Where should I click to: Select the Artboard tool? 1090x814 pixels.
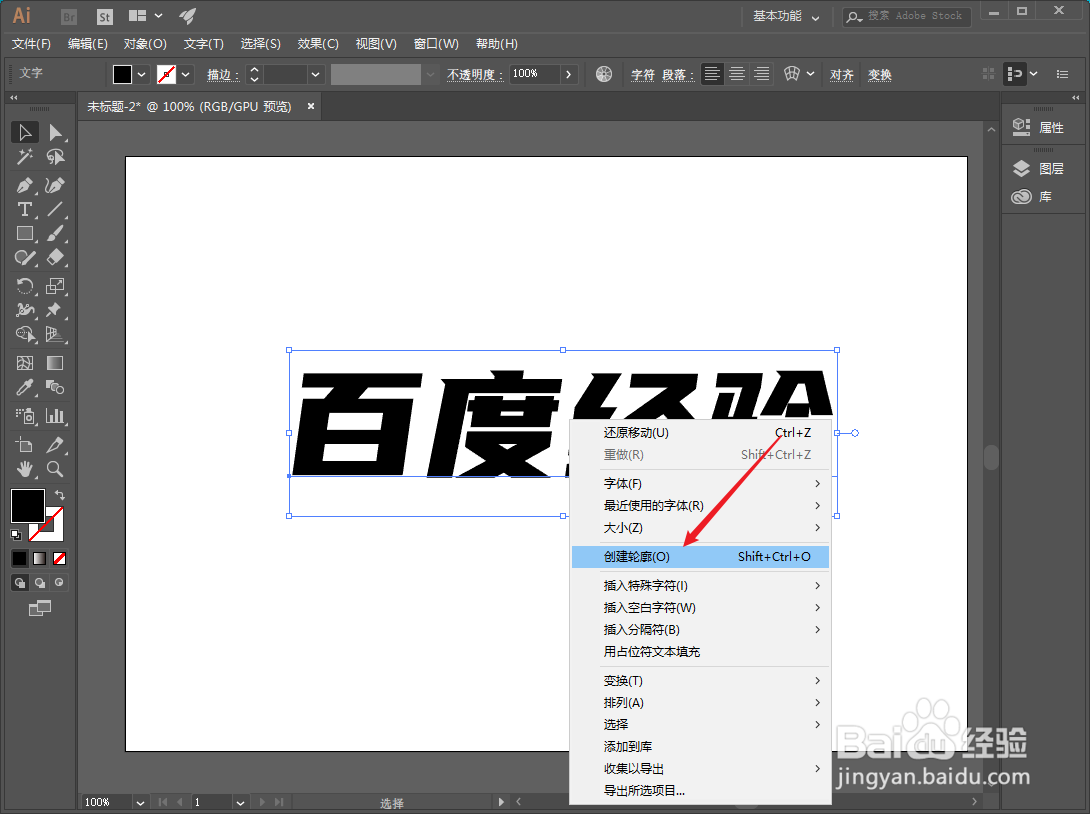coord(25,444)
